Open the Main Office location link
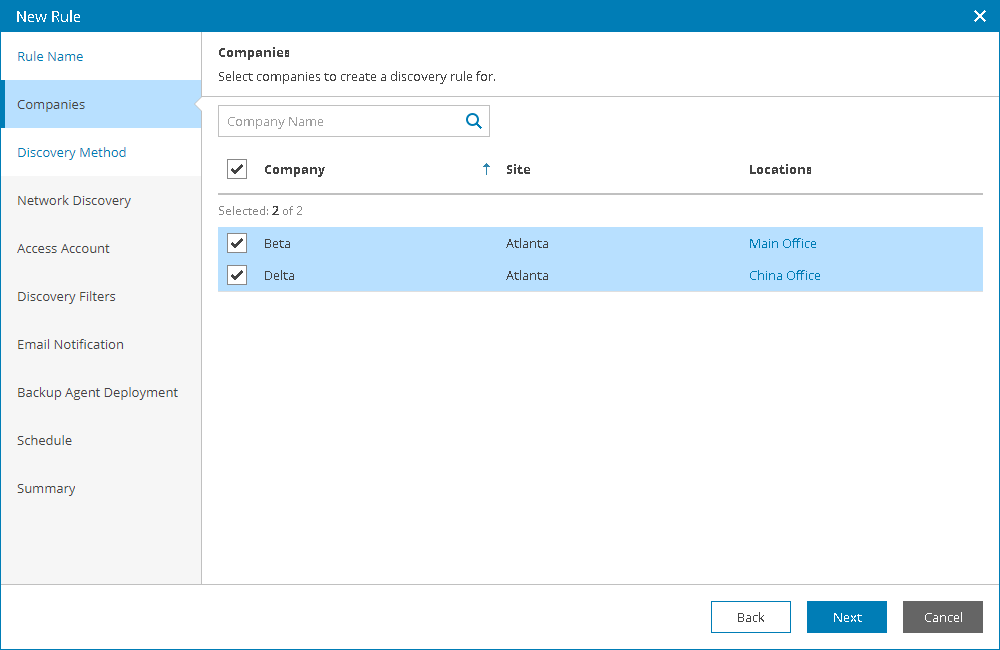The width and height of the screenshot is (1000, 650). tap(783, 243)
